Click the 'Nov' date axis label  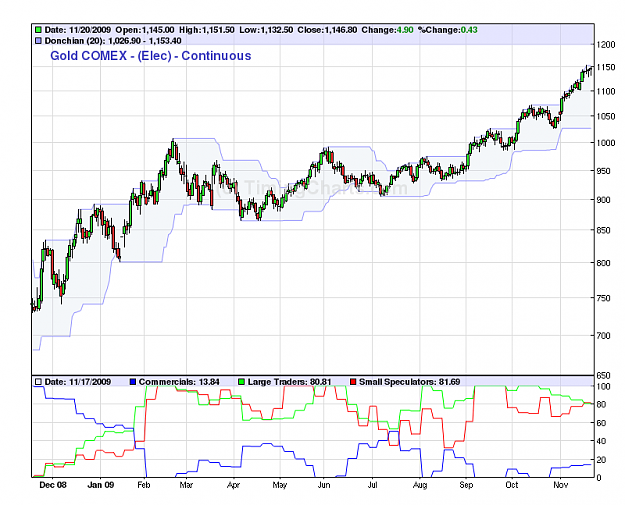coord(560,485)
